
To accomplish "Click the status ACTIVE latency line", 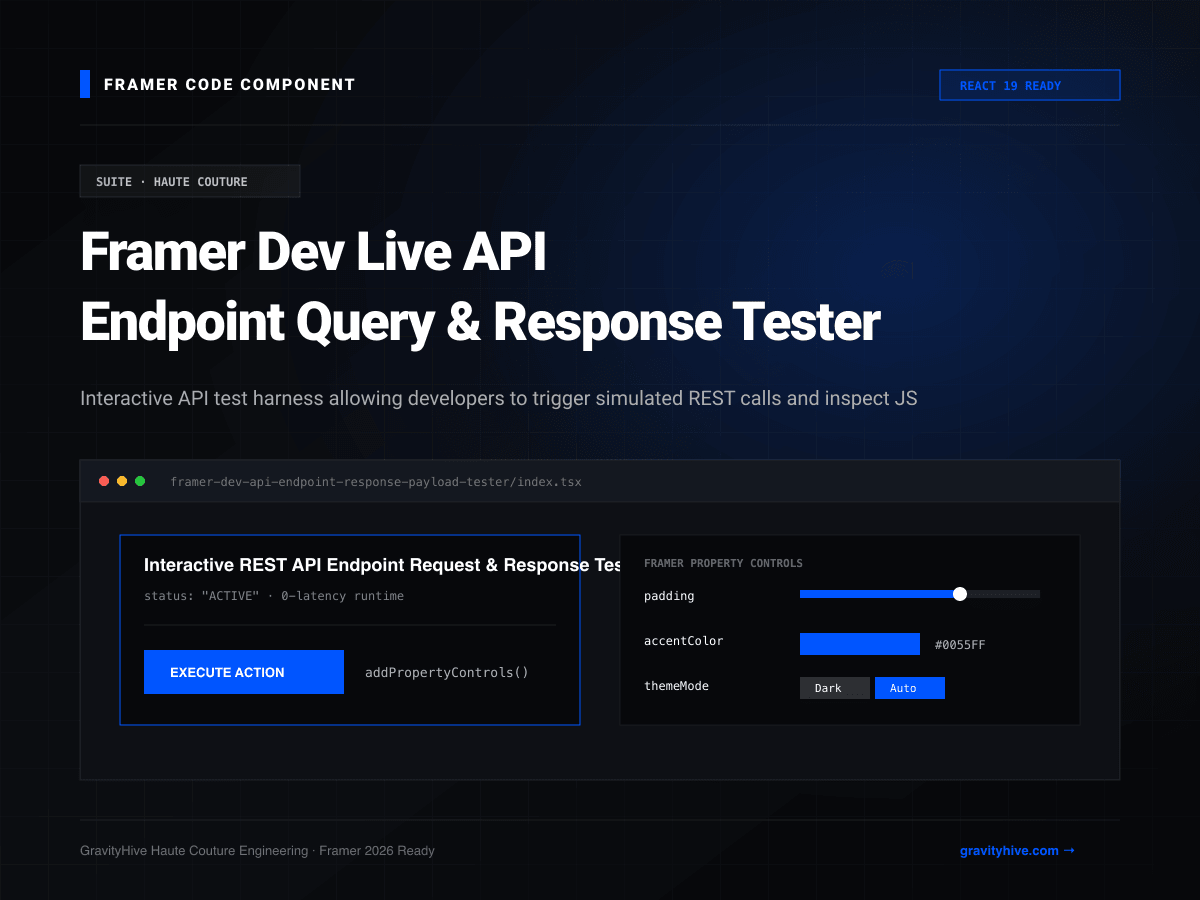I will [274, 596].
